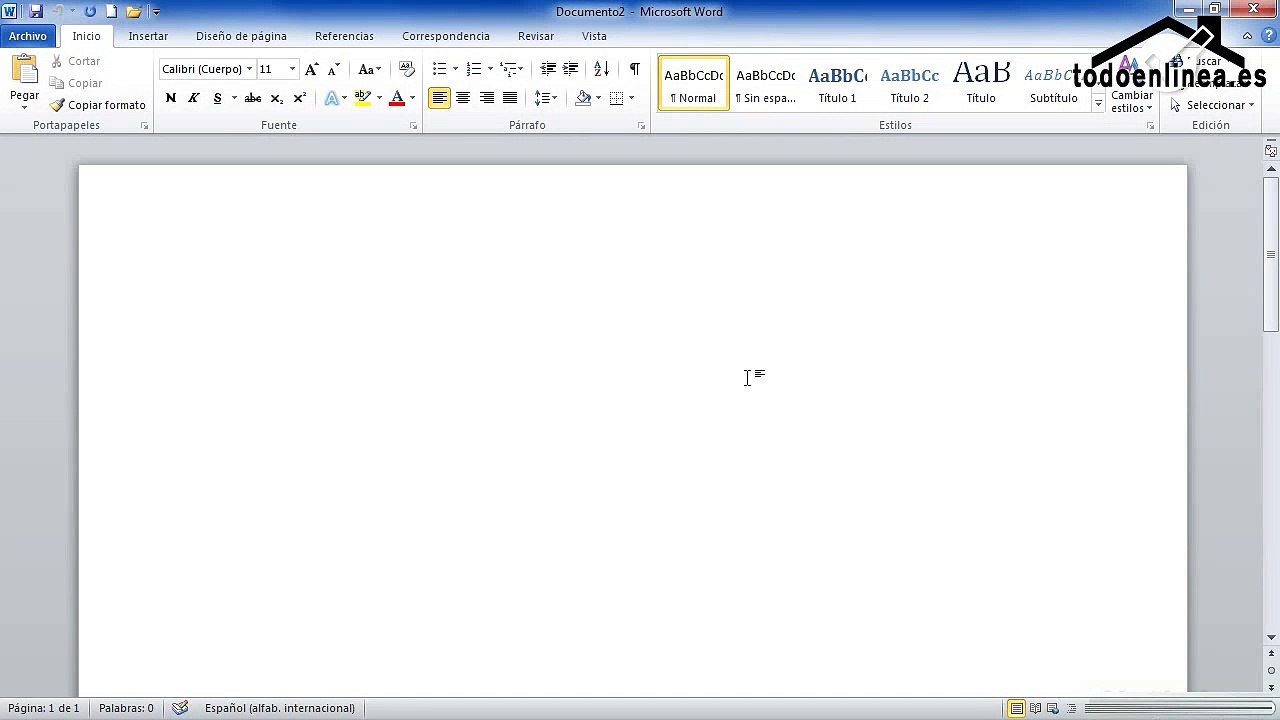The width and height of the screenshot is (1280, 720).
Task: Align paragraph text to the right
Action: click(487, 98)
